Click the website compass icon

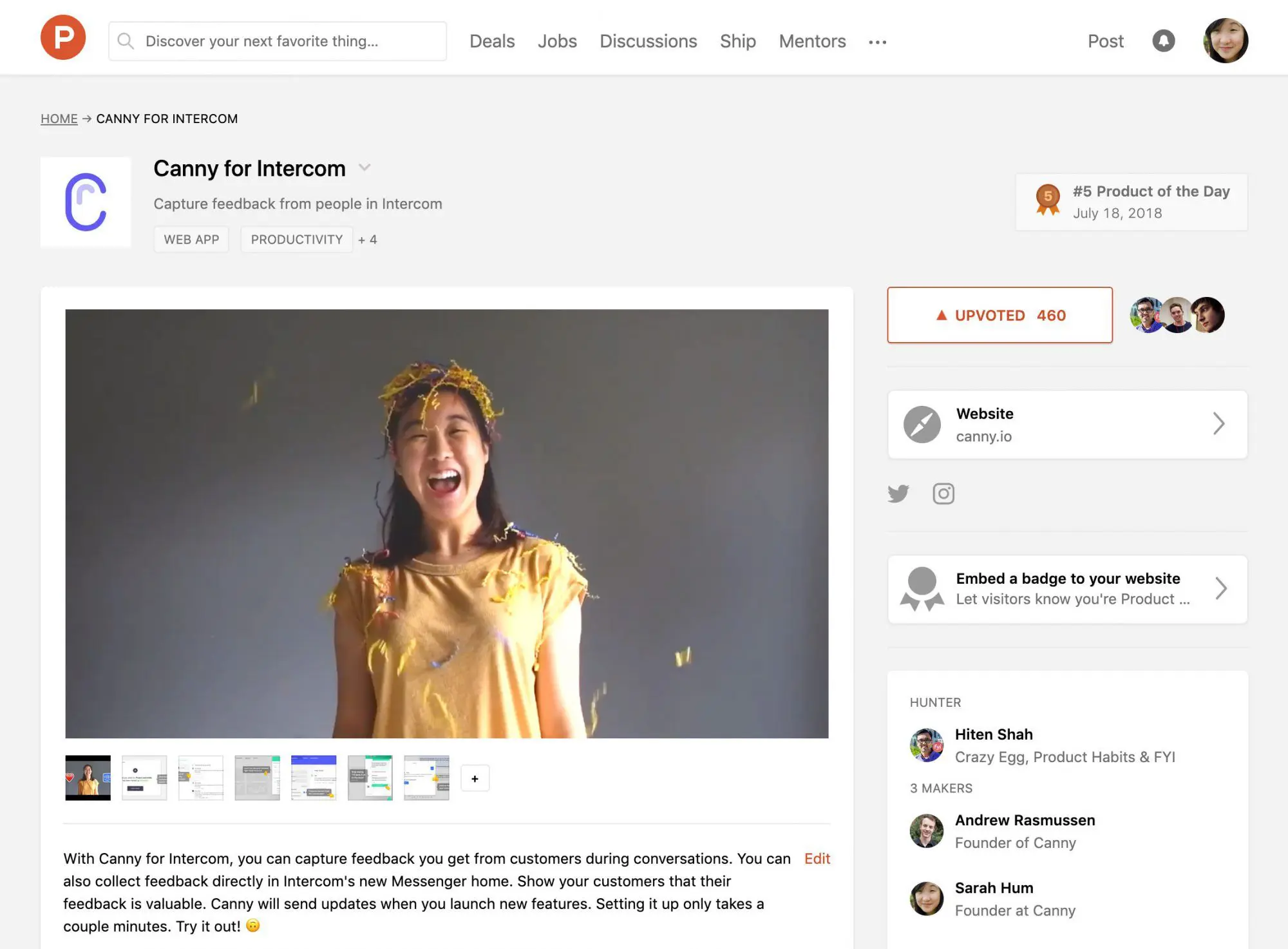[922, 425]
